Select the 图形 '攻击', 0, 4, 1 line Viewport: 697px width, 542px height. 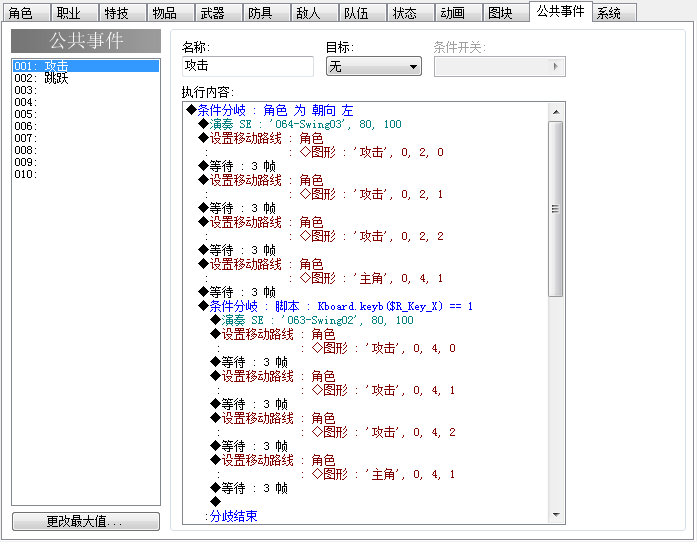[384, 390]
